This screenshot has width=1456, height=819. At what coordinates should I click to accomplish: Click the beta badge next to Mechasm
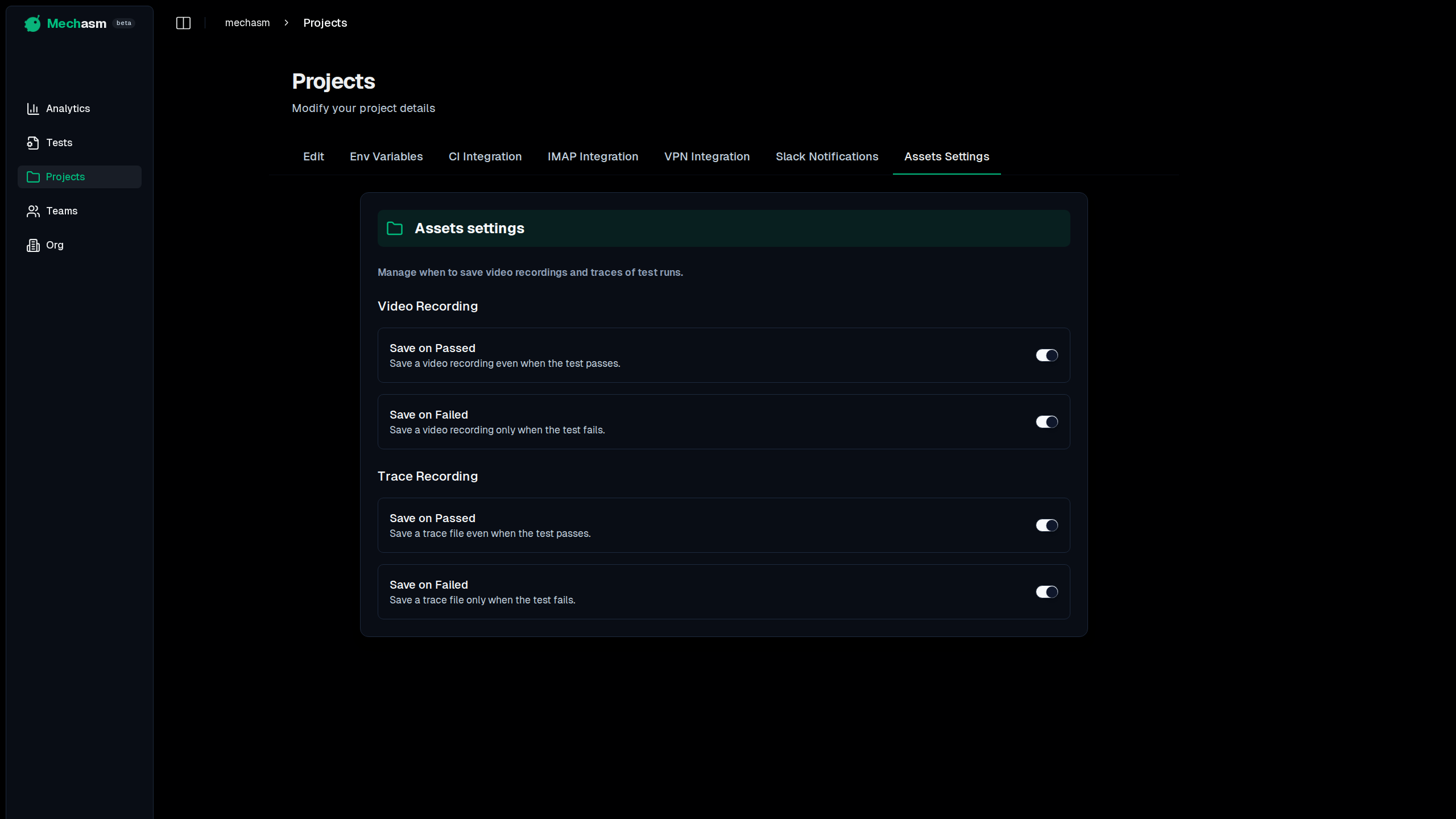123,23
